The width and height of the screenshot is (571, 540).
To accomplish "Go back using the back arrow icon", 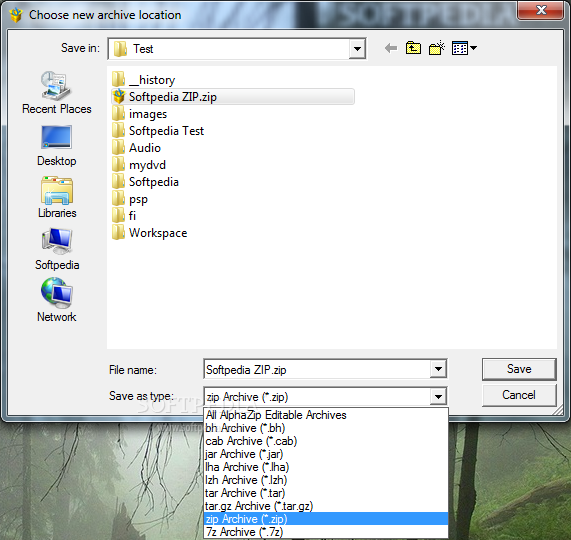I will 391,48.
